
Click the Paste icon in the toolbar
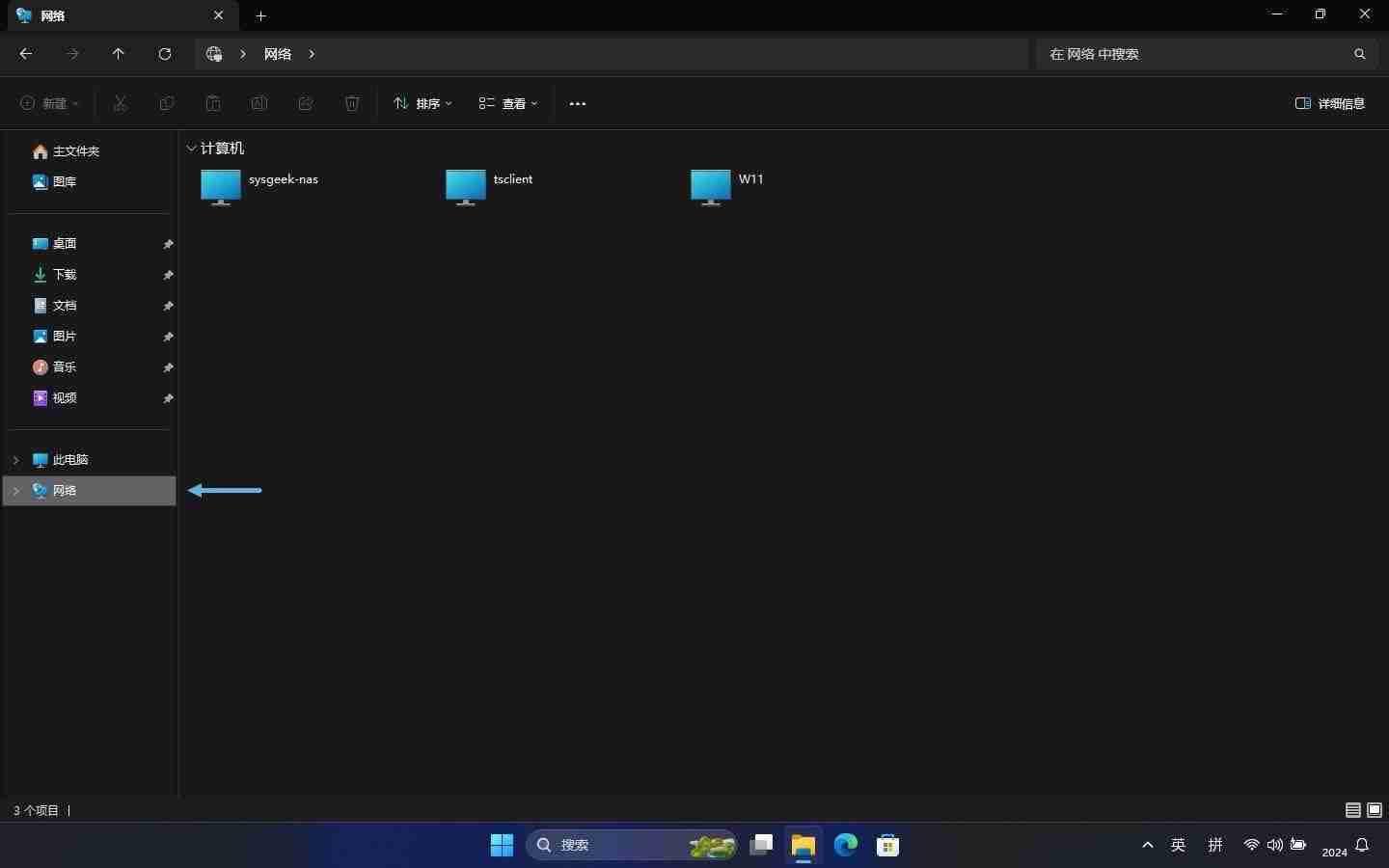(x=213, y=104)
